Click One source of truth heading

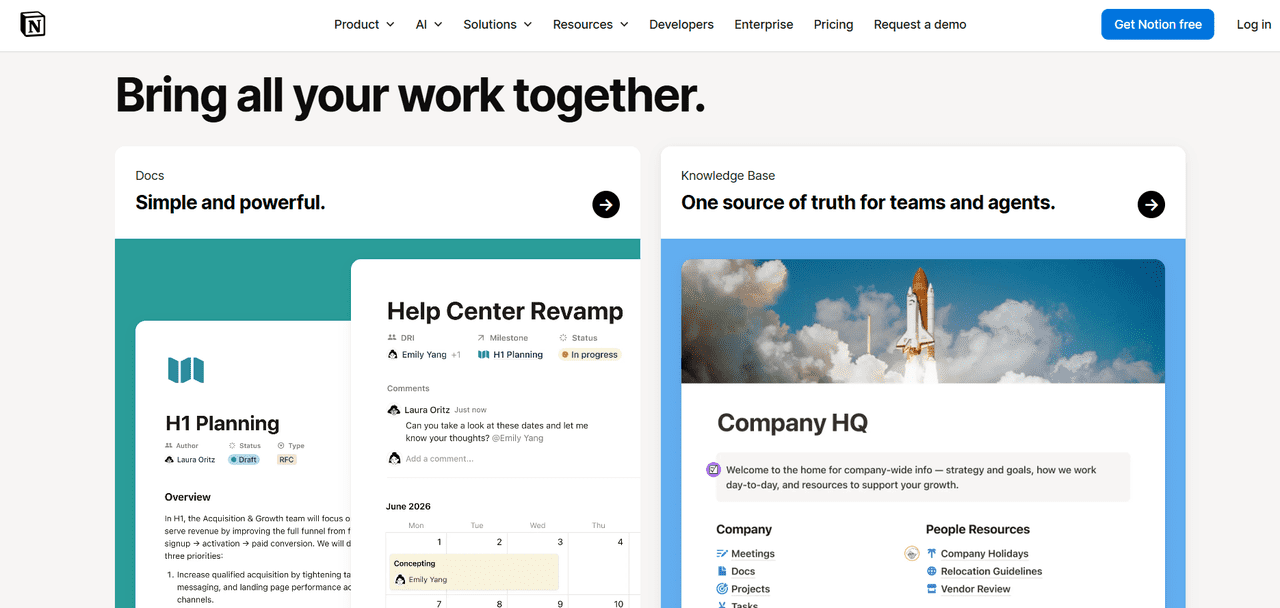tap(868, 203)
